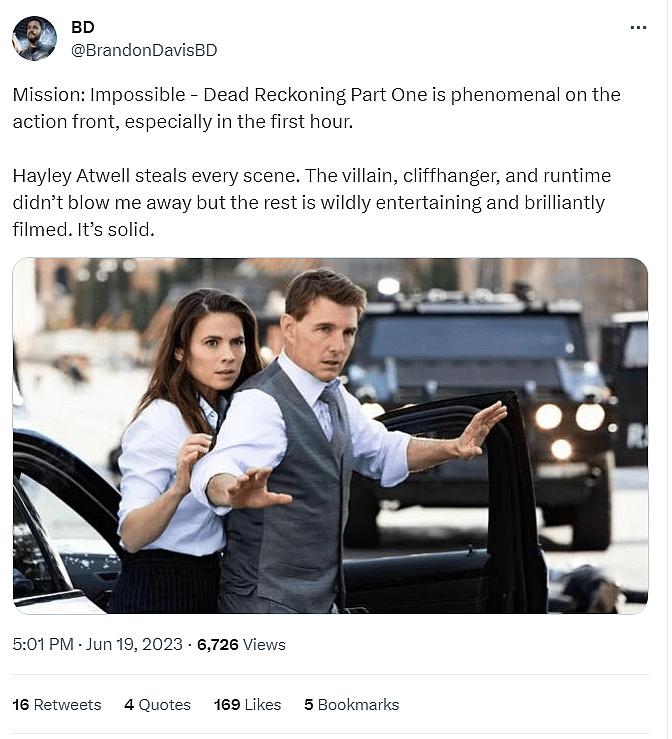Viewport: 672px width, 739px height.
Task: Open the attached movie still image
Action: (x=330, y=436)
